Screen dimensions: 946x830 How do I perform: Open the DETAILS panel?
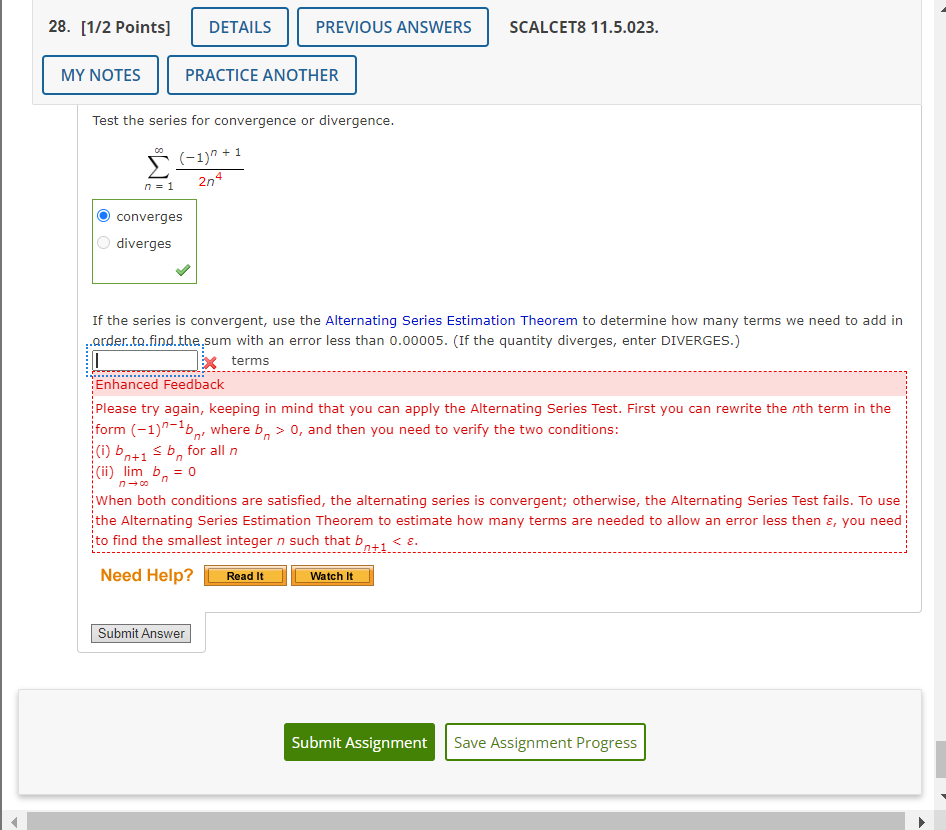click(x=239, y=27)
